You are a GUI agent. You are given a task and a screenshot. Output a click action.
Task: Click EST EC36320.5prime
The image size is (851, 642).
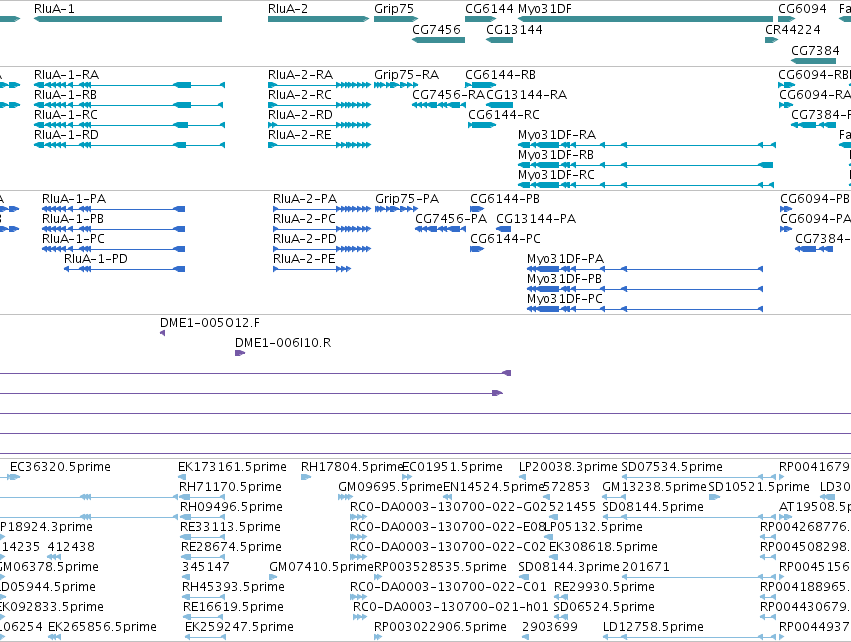[15, 477]
